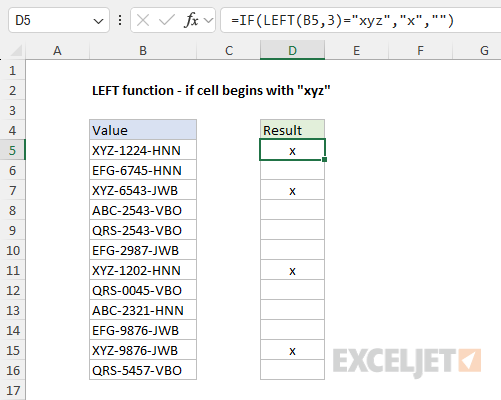
Task: Select row 5 header
Action: point(13,150)
